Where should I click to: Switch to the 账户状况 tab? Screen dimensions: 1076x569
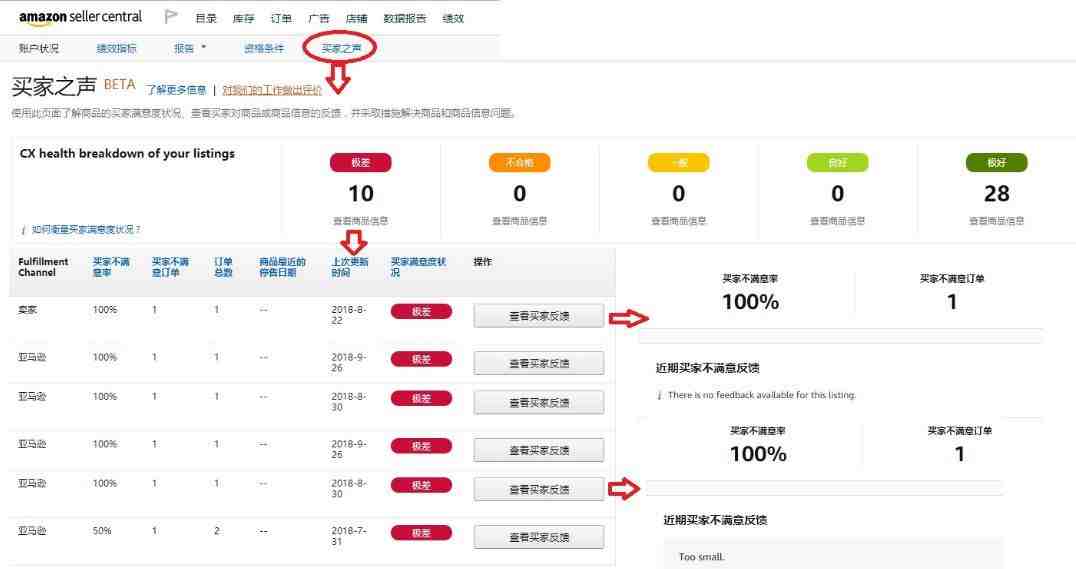pos(38,48)
